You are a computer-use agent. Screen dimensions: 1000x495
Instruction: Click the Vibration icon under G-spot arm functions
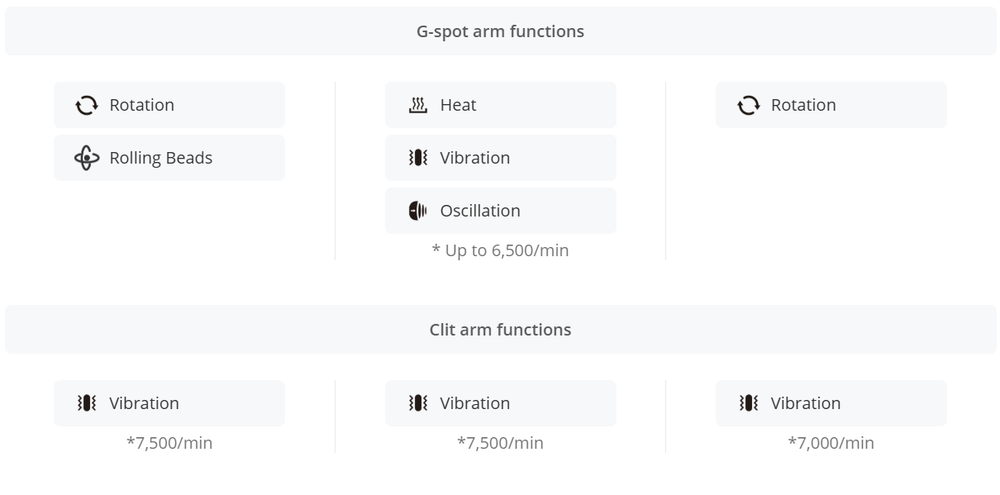click(418, 158)
